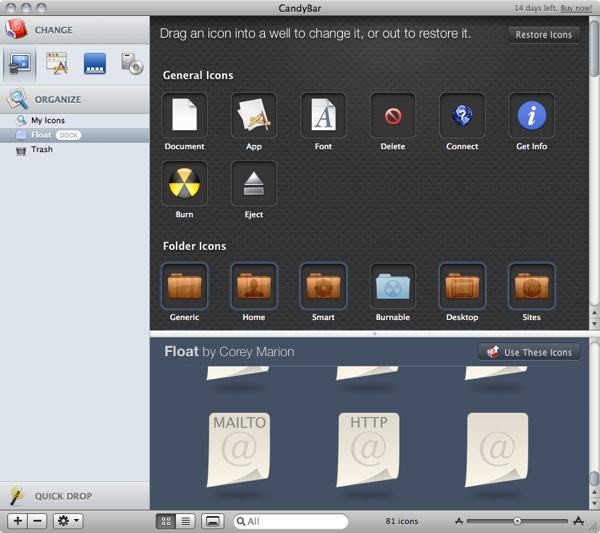The width and height of the screenshot is (600, 533).
Task: Select the Desktop folder icon
Action: click(x=462, y=286)
